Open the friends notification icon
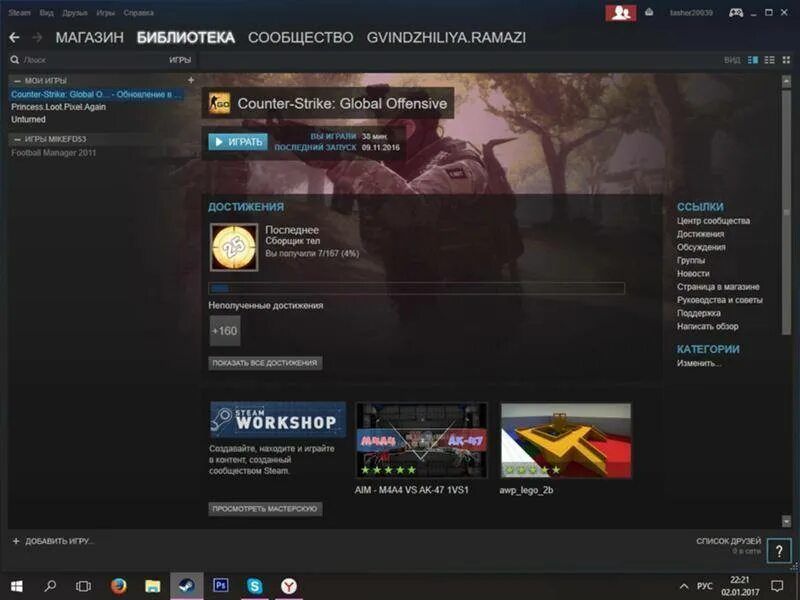Viewport: 800px width, 600px height. 620,13
